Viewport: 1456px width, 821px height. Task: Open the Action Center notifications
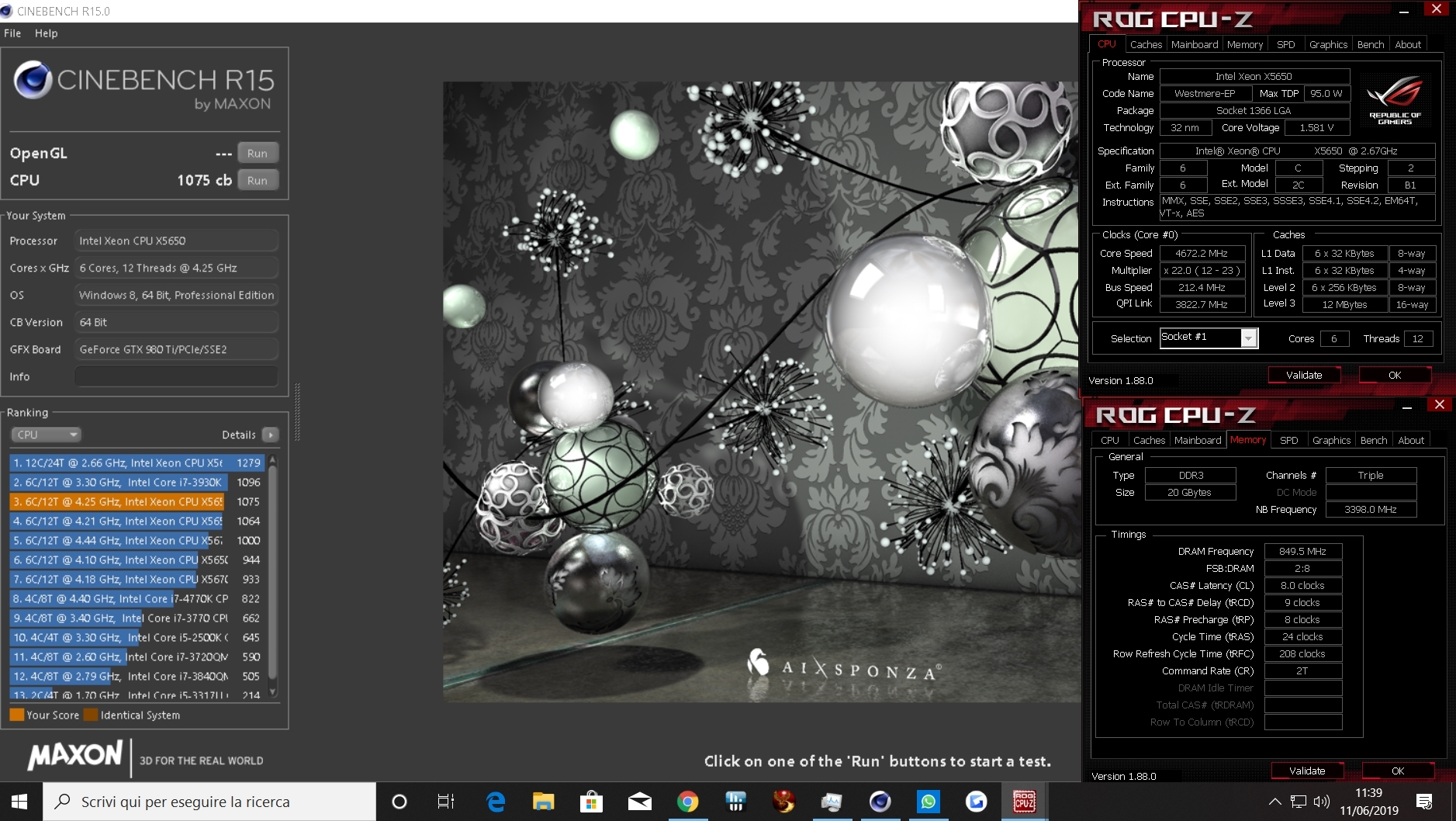click(x=1424, y=802)
